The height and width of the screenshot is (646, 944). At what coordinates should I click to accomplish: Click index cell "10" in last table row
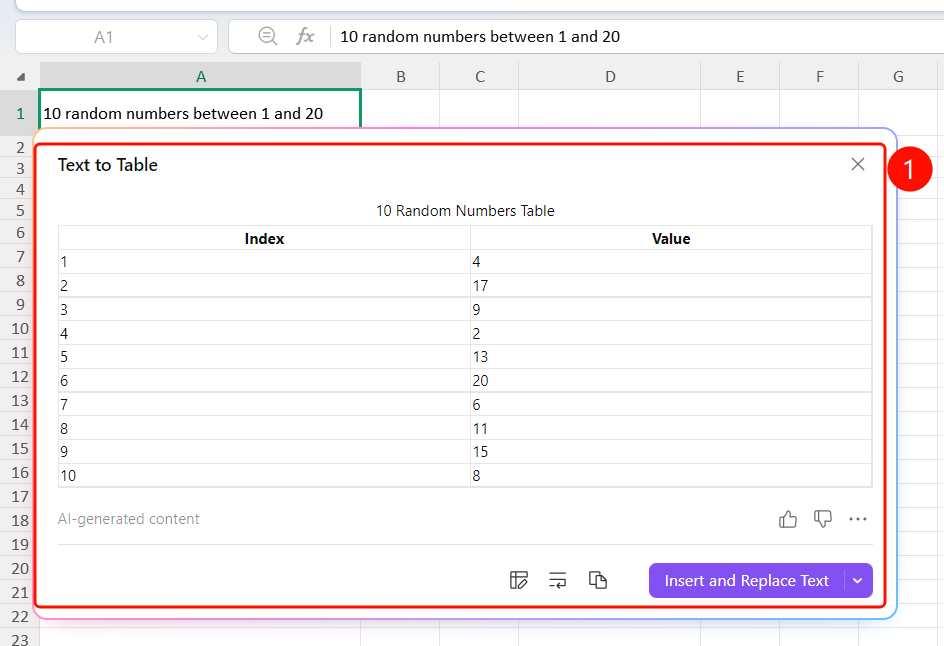[264, 476]
